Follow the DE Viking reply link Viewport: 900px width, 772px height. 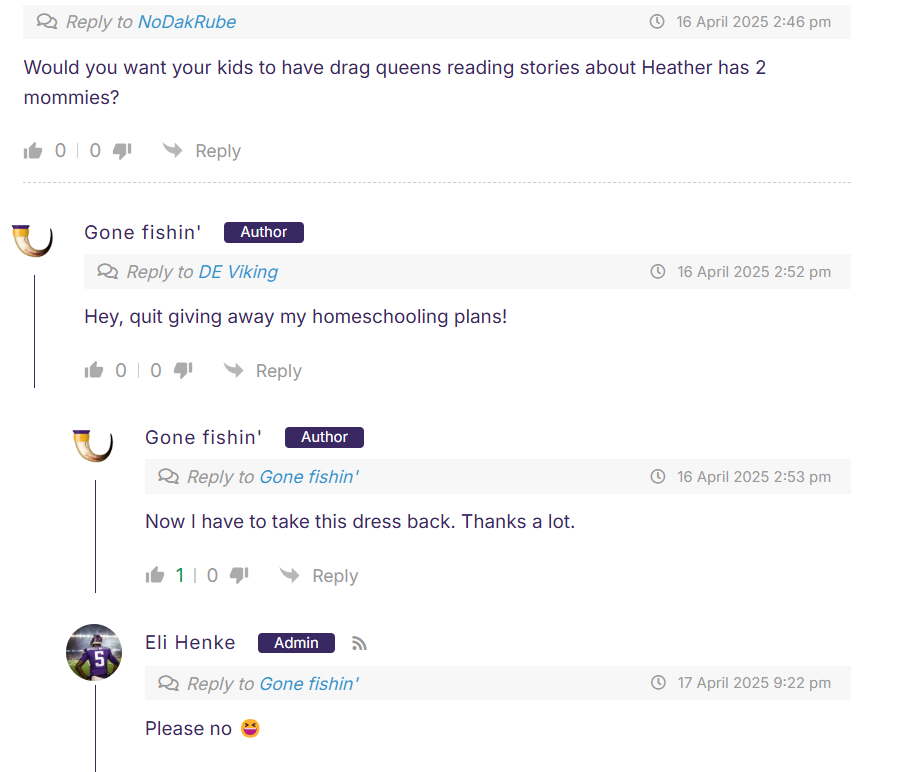click(238, 271)
